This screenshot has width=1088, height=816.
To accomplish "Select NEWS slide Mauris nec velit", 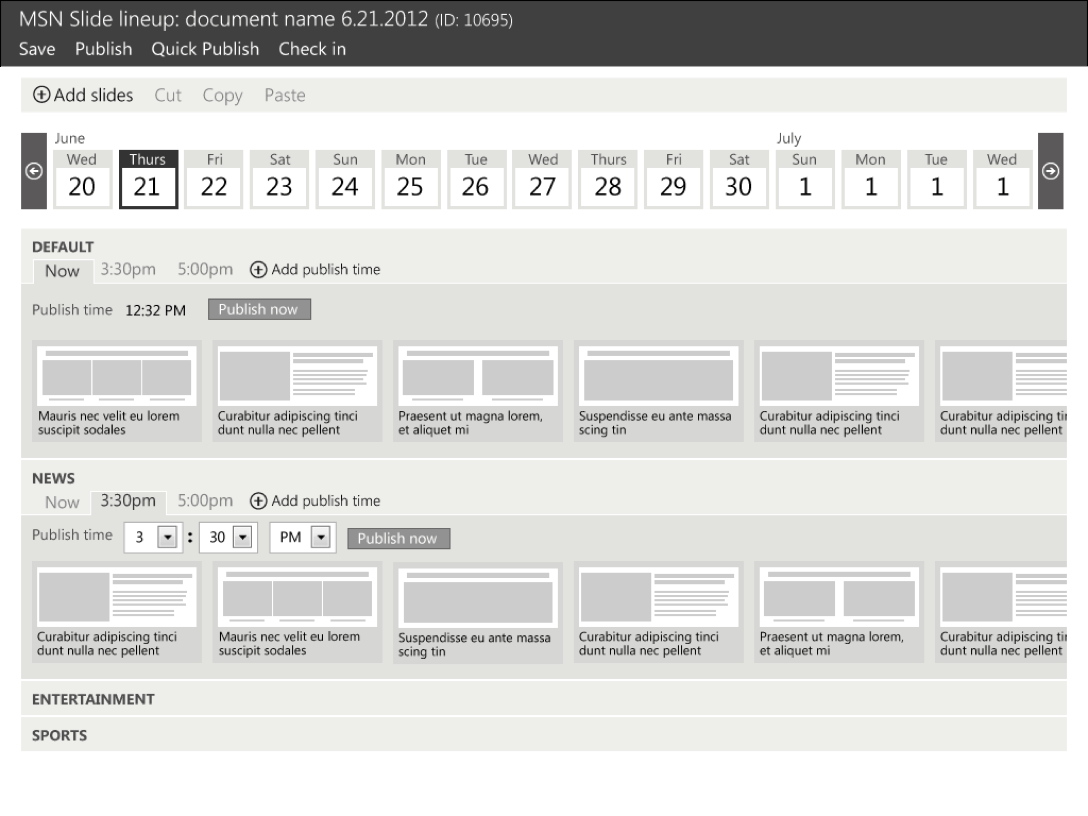I will 297,612.
